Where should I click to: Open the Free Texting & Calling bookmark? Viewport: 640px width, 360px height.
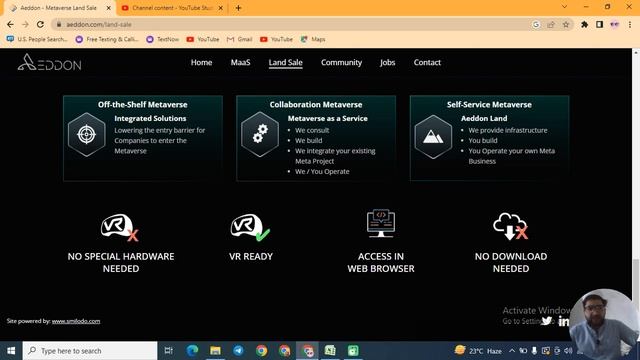tap(107, 39)
